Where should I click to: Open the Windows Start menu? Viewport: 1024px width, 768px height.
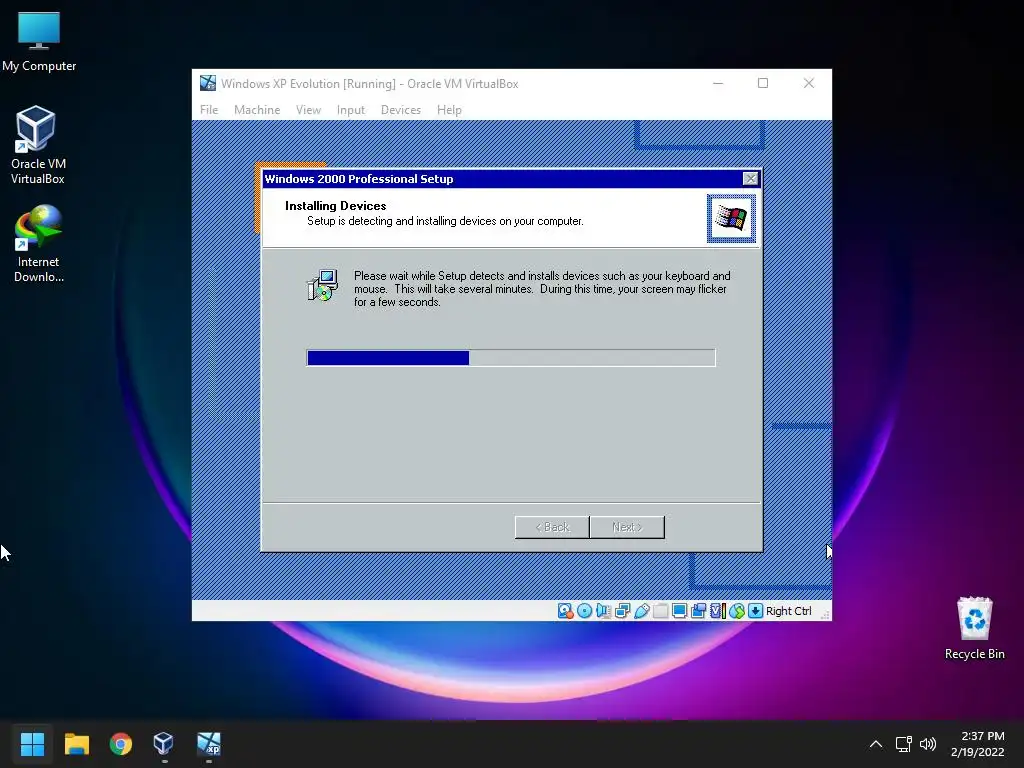click(32, 743)
